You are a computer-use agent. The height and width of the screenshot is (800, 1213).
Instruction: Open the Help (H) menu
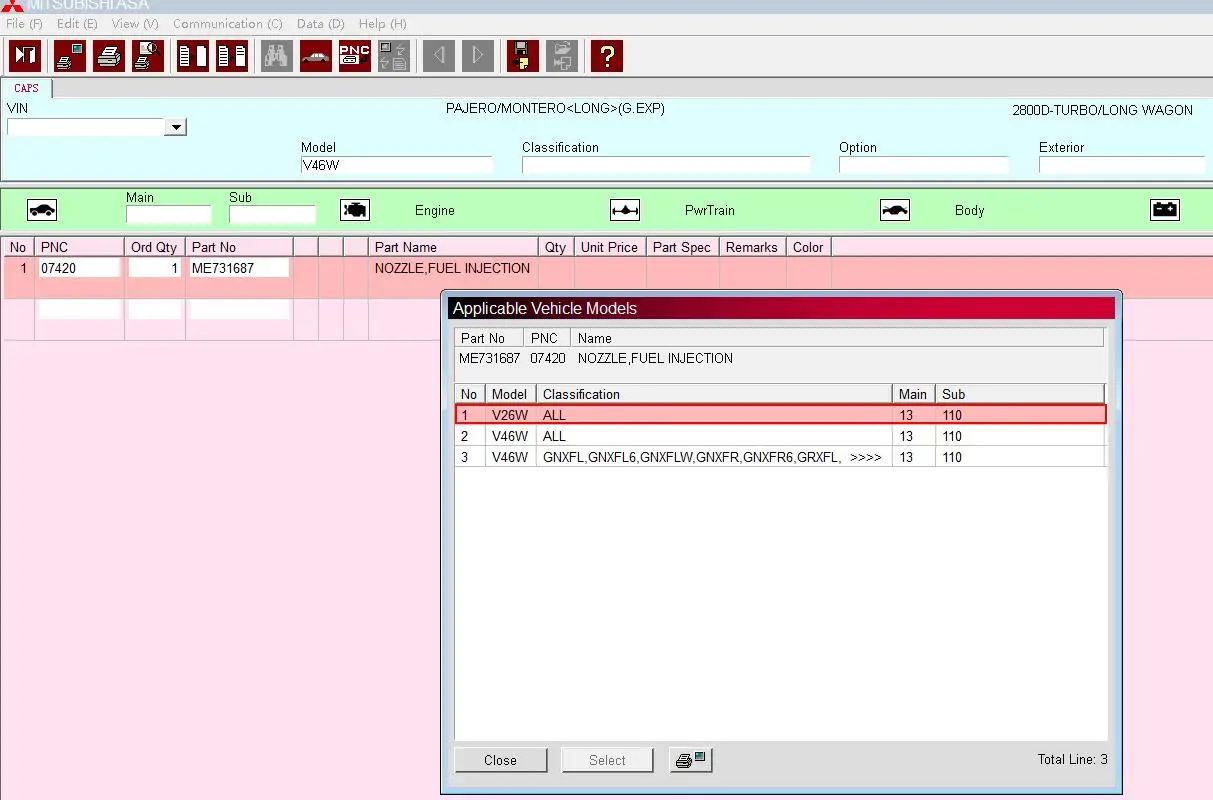382,23
